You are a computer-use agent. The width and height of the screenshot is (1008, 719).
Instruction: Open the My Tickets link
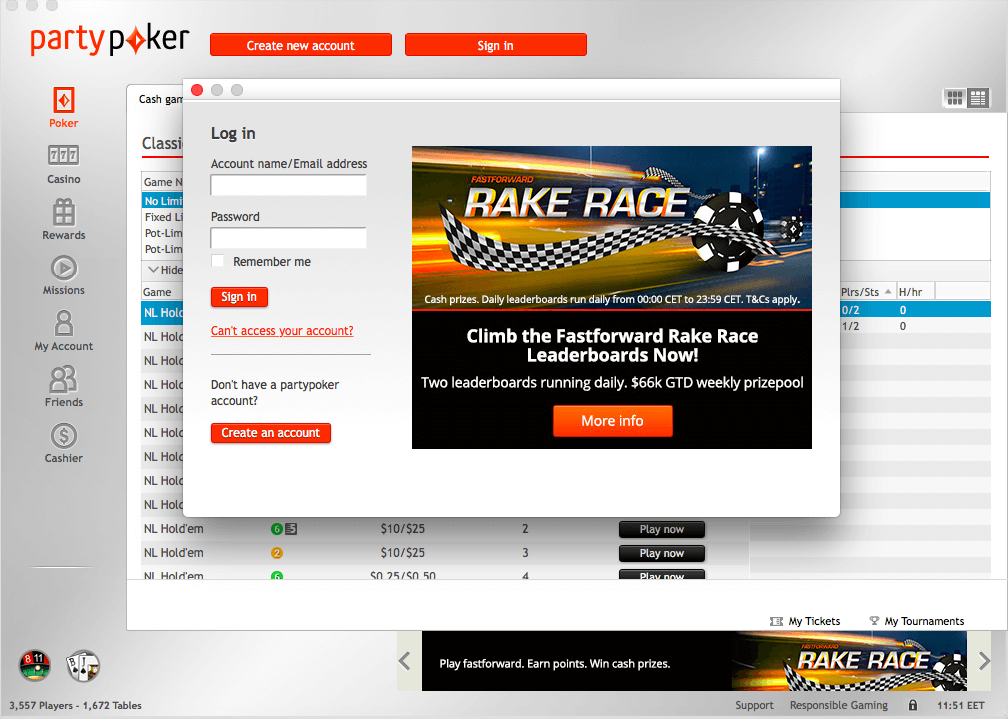tap(814, 621)
